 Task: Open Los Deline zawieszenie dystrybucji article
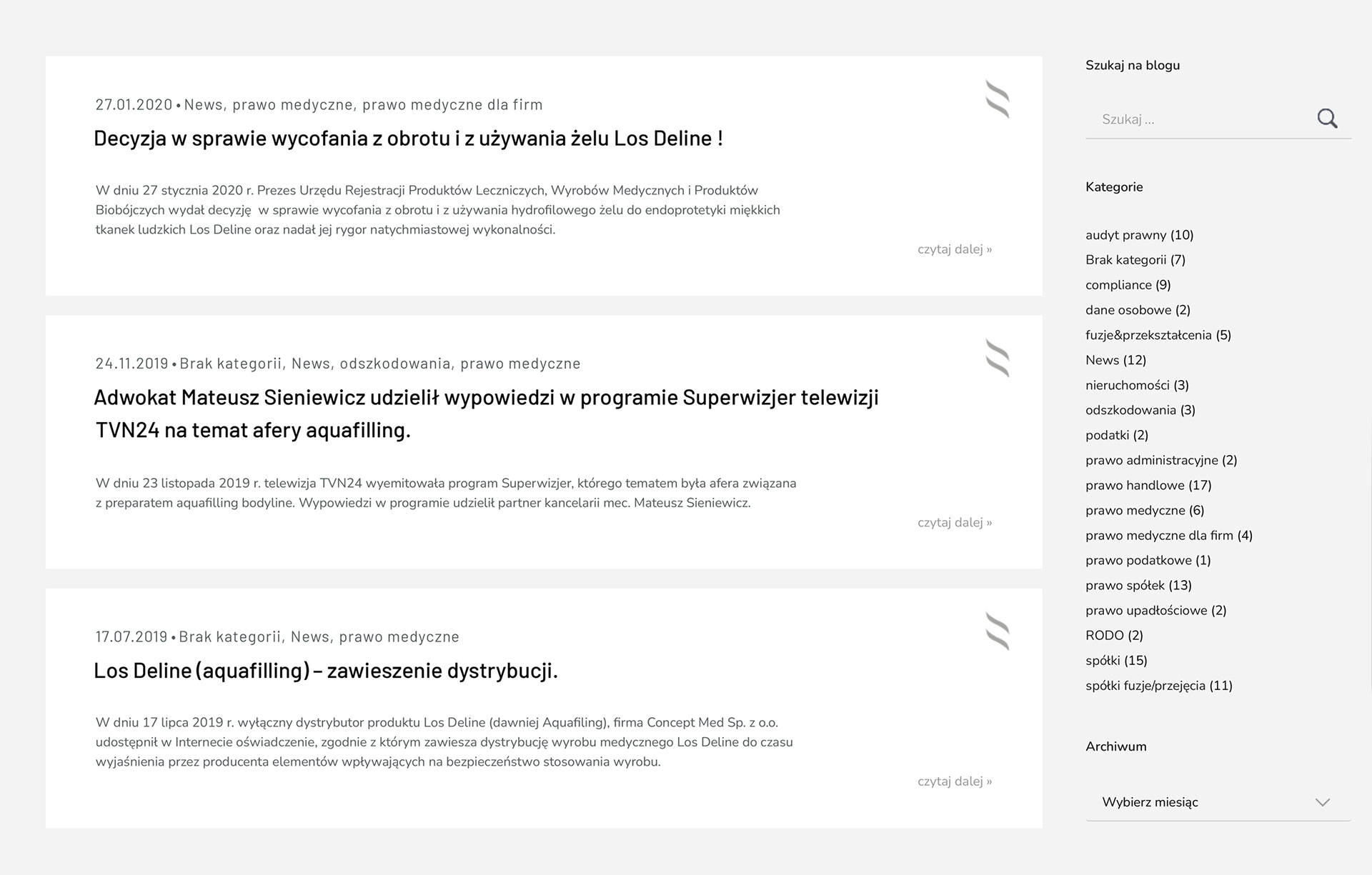click(x=326, y=671)
